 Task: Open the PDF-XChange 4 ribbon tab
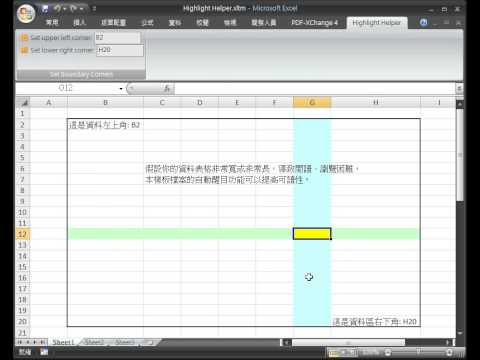[x=314, y=23]
